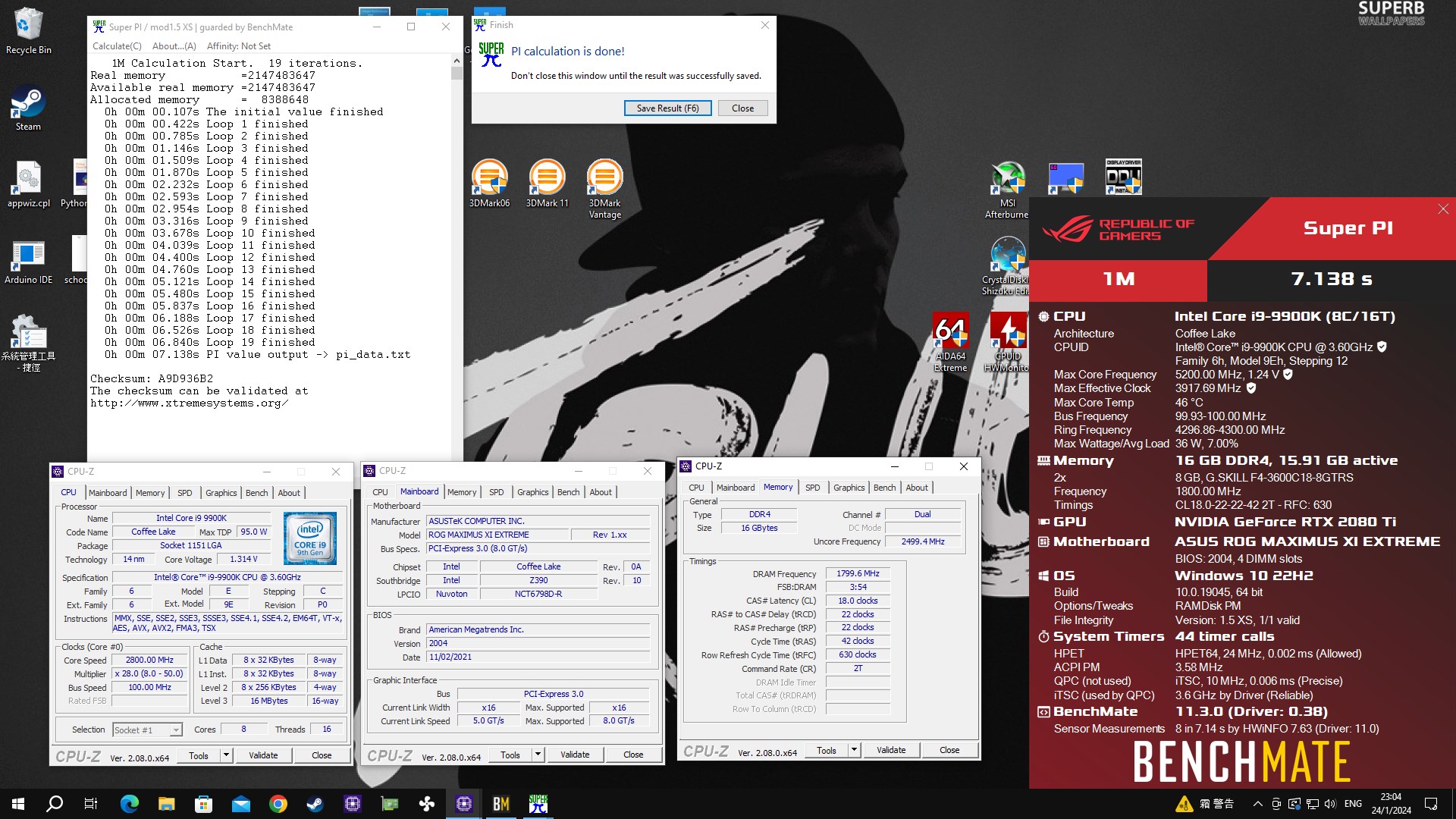Open the 3DMark06 desktop shortcut

(489, 184)
